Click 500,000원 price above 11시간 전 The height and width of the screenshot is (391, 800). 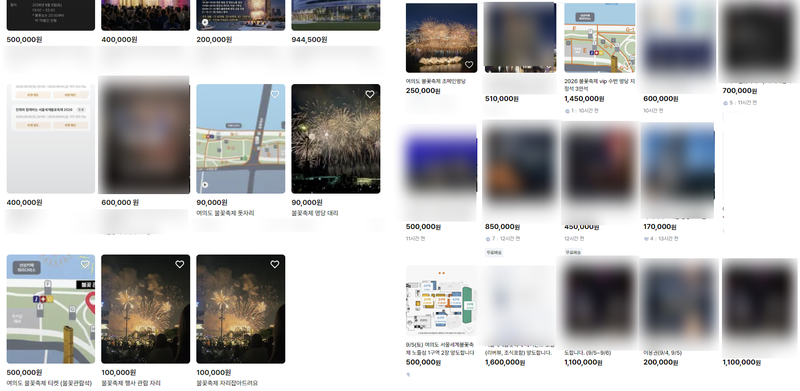coord(423,227)
